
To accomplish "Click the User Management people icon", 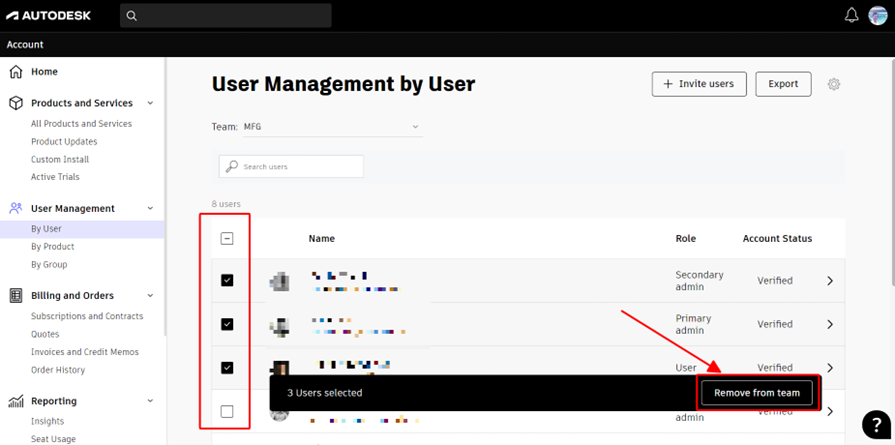I will [x=16, y=208].
